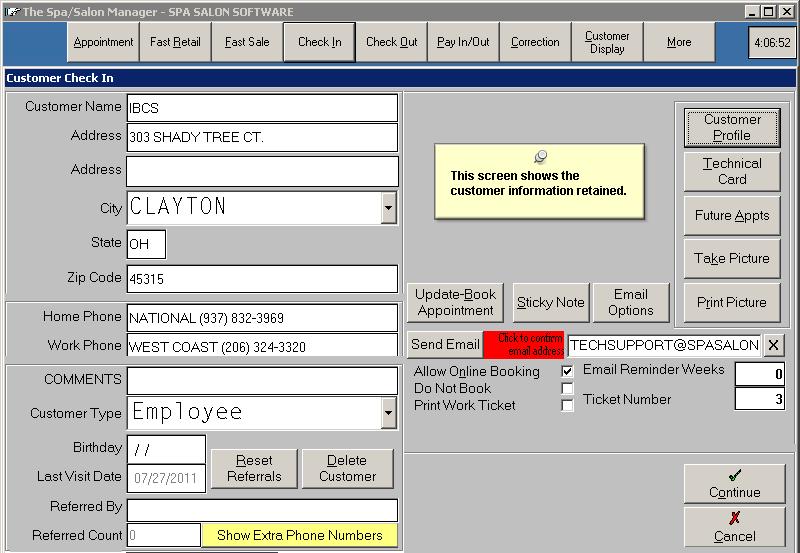Open the Appointment toolbar tab

point(103,43)
